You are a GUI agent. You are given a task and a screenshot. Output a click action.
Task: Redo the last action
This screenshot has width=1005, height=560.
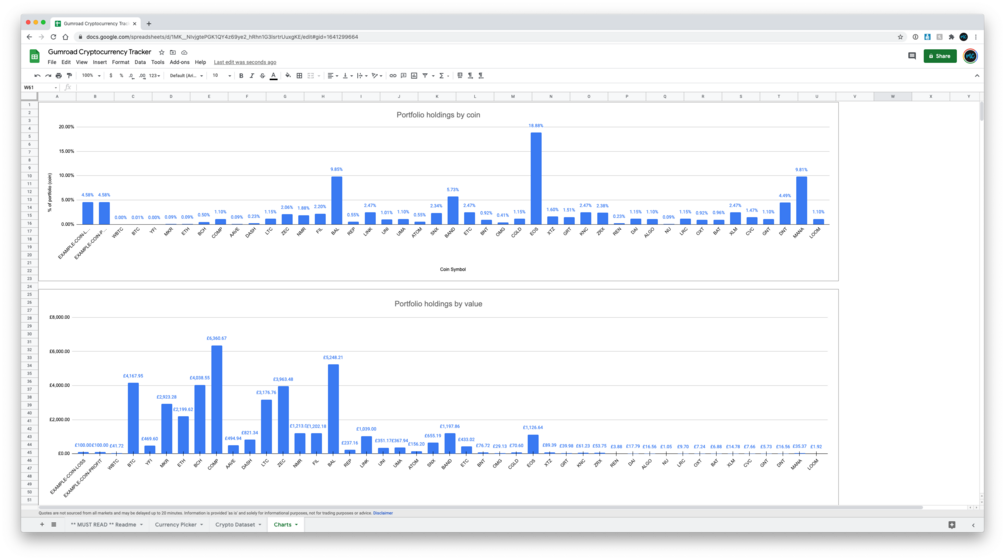coord(48,76)
